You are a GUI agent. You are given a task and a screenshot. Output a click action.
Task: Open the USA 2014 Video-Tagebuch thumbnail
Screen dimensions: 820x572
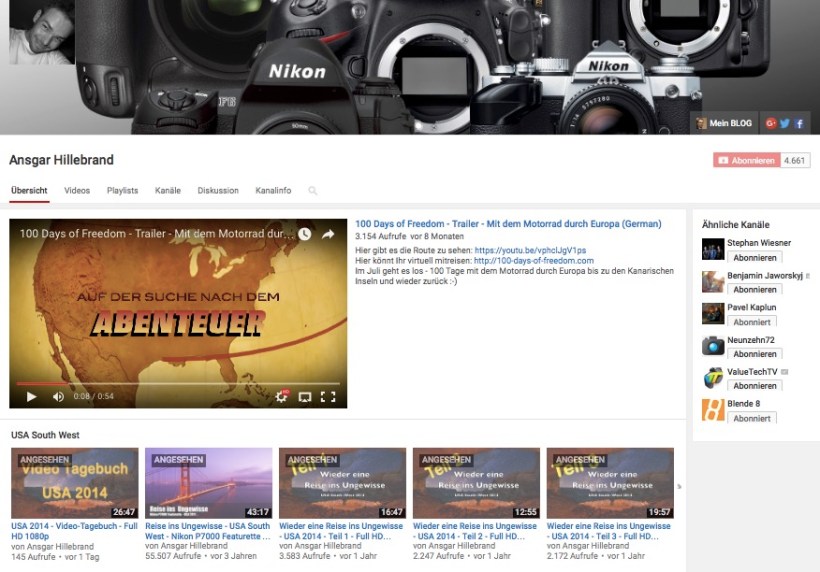tap(75, 483)
